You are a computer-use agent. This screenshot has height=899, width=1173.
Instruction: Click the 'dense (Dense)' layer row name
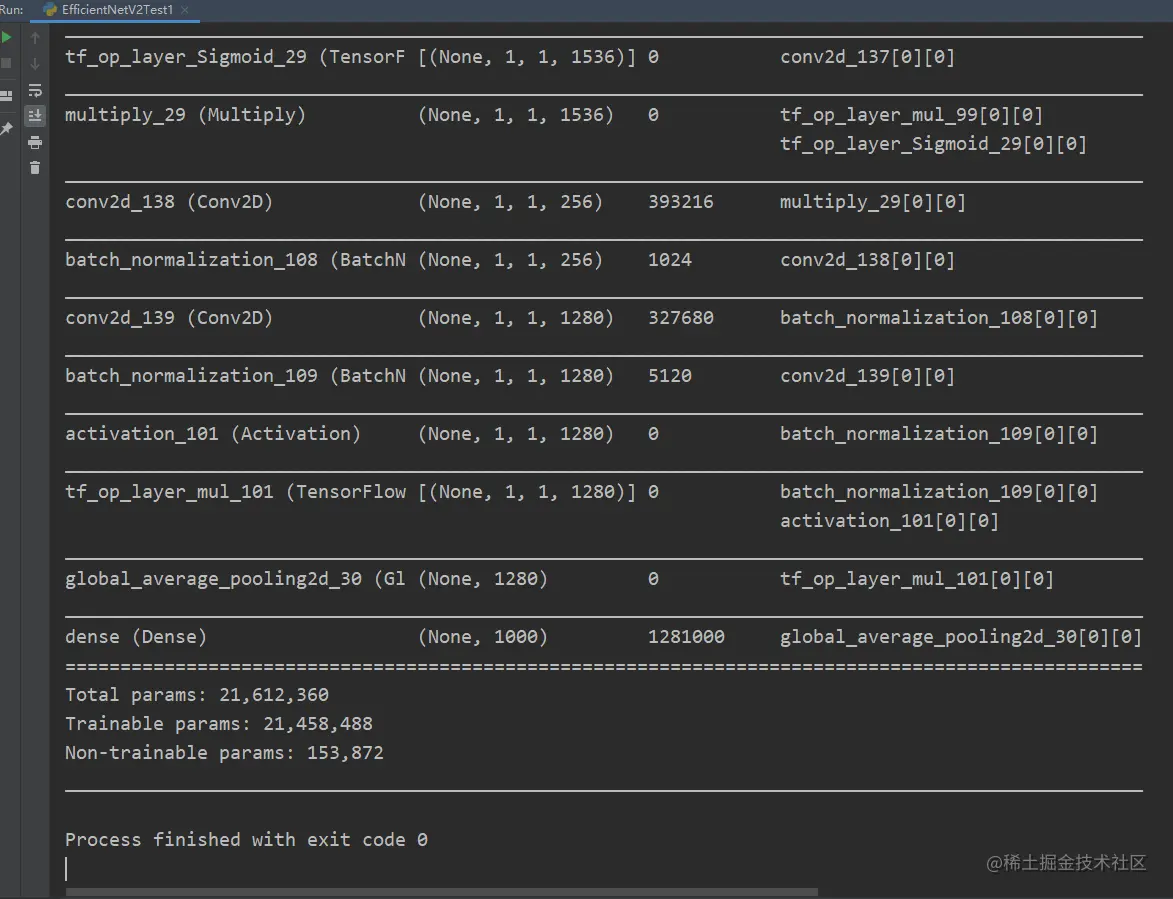point(136,636)
